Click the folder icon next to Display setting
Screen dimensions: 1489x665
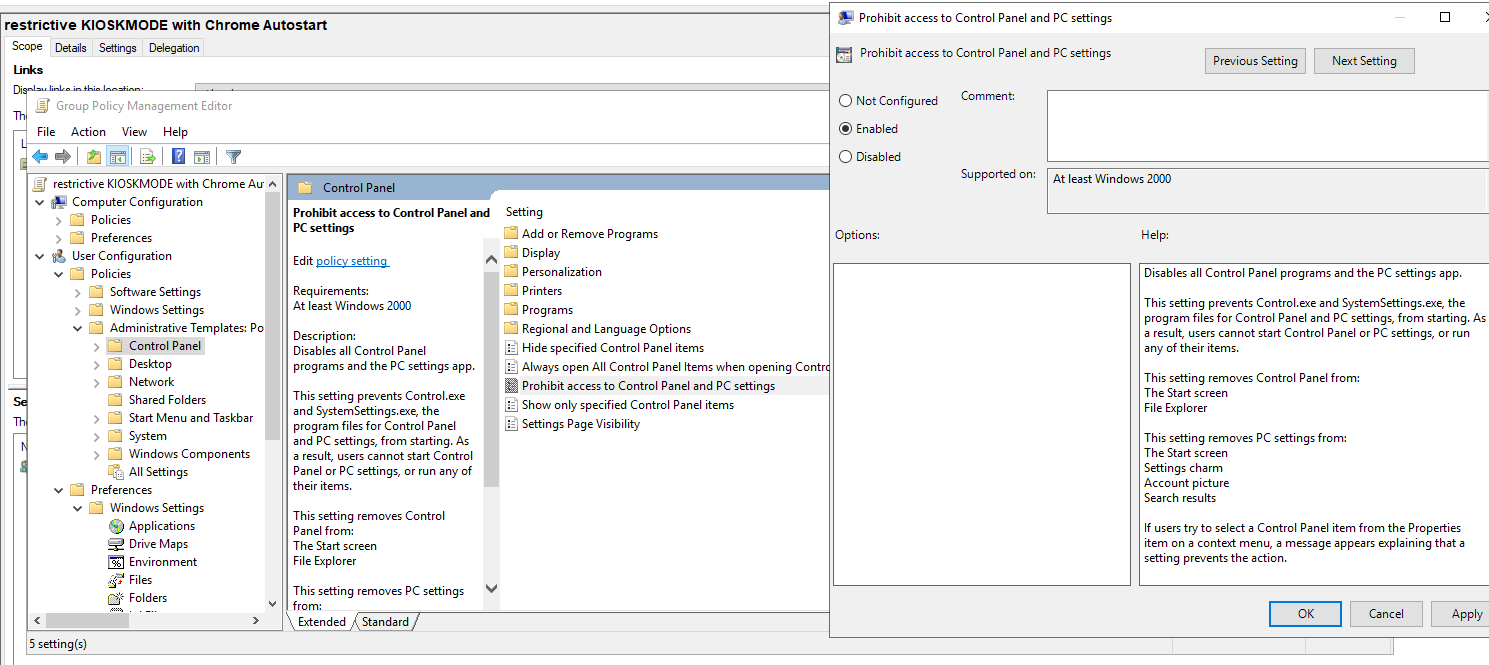pyautogui.click(x=511, y=253)
